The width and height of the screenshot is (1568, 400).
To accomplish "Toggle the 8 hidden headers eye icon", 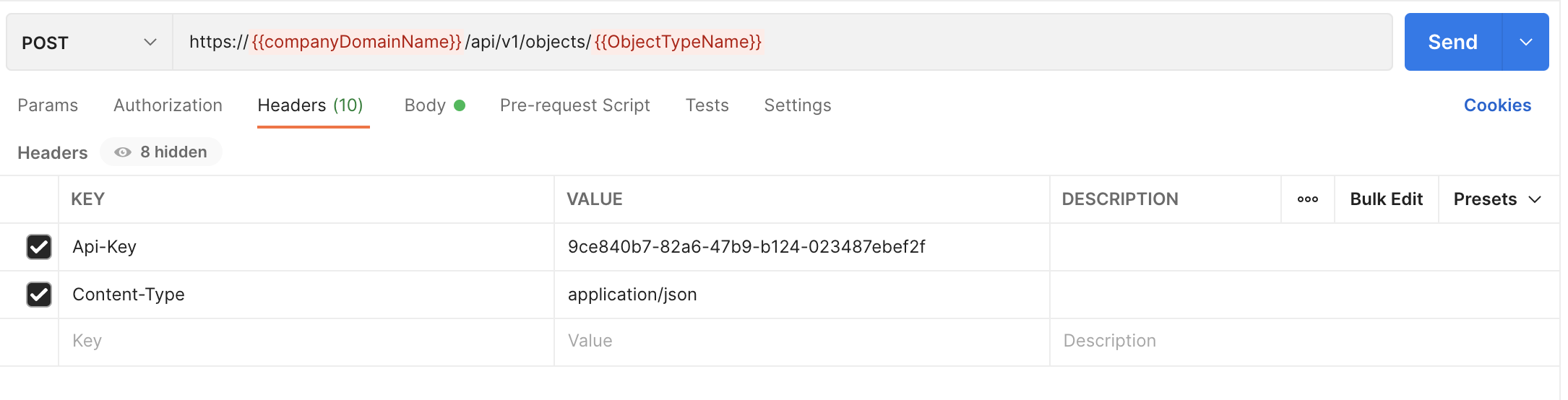I will coord(124,152).
